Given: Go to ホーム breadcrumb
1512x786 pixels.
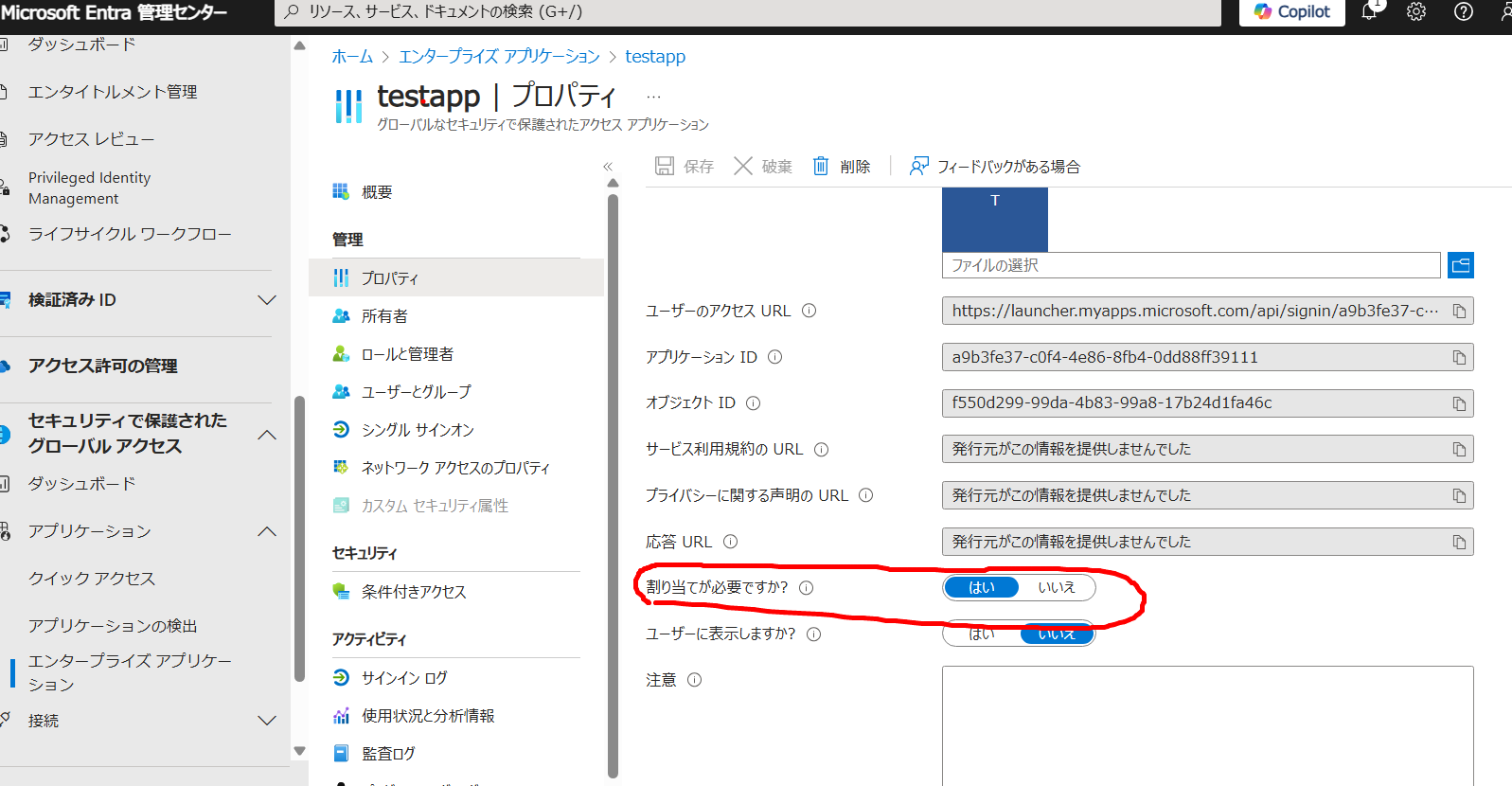Looking at the screenshot, I should (352, 57).
